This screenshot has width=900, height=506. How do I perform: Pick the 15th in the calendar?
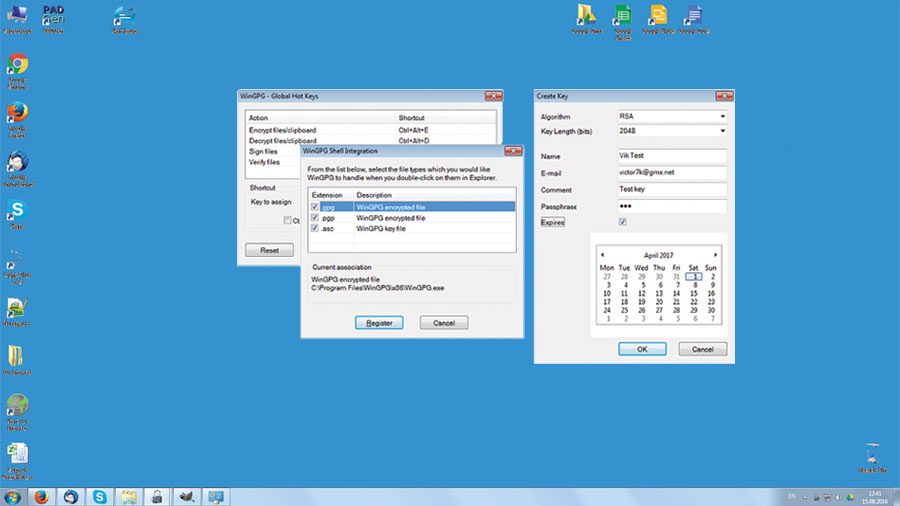tap(693, 293)
